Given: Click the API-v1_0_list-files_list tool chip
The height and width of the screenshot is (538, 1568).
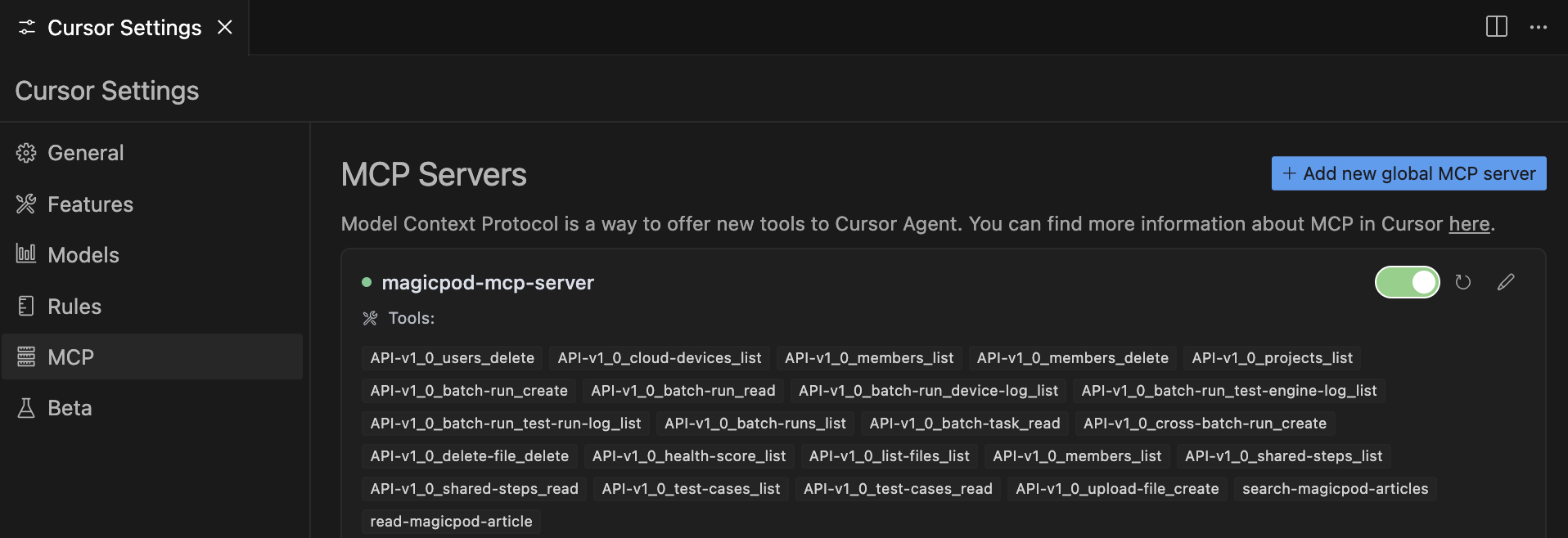Looking at the screenshot, I should (890, 456).
